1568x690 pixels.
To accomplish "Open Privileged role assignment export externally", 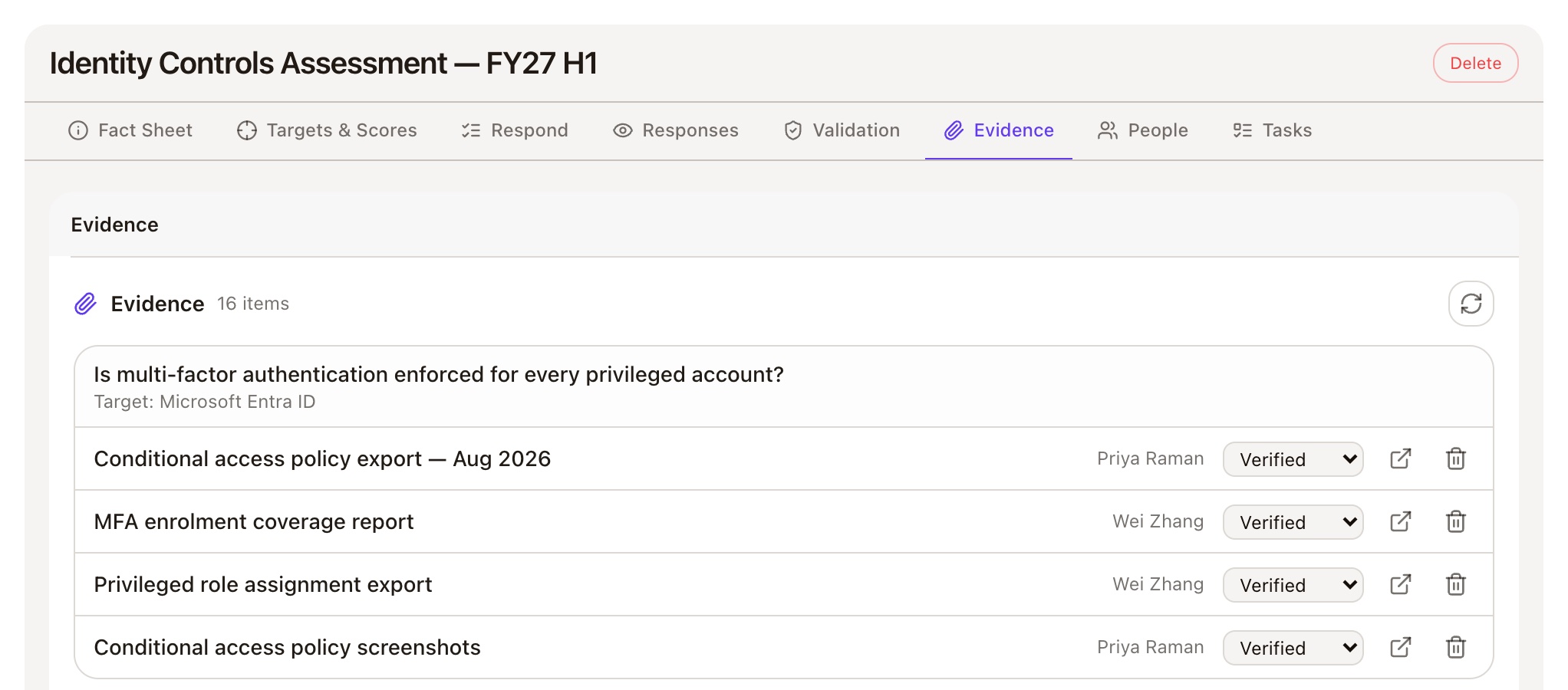I will (1401, 584).
